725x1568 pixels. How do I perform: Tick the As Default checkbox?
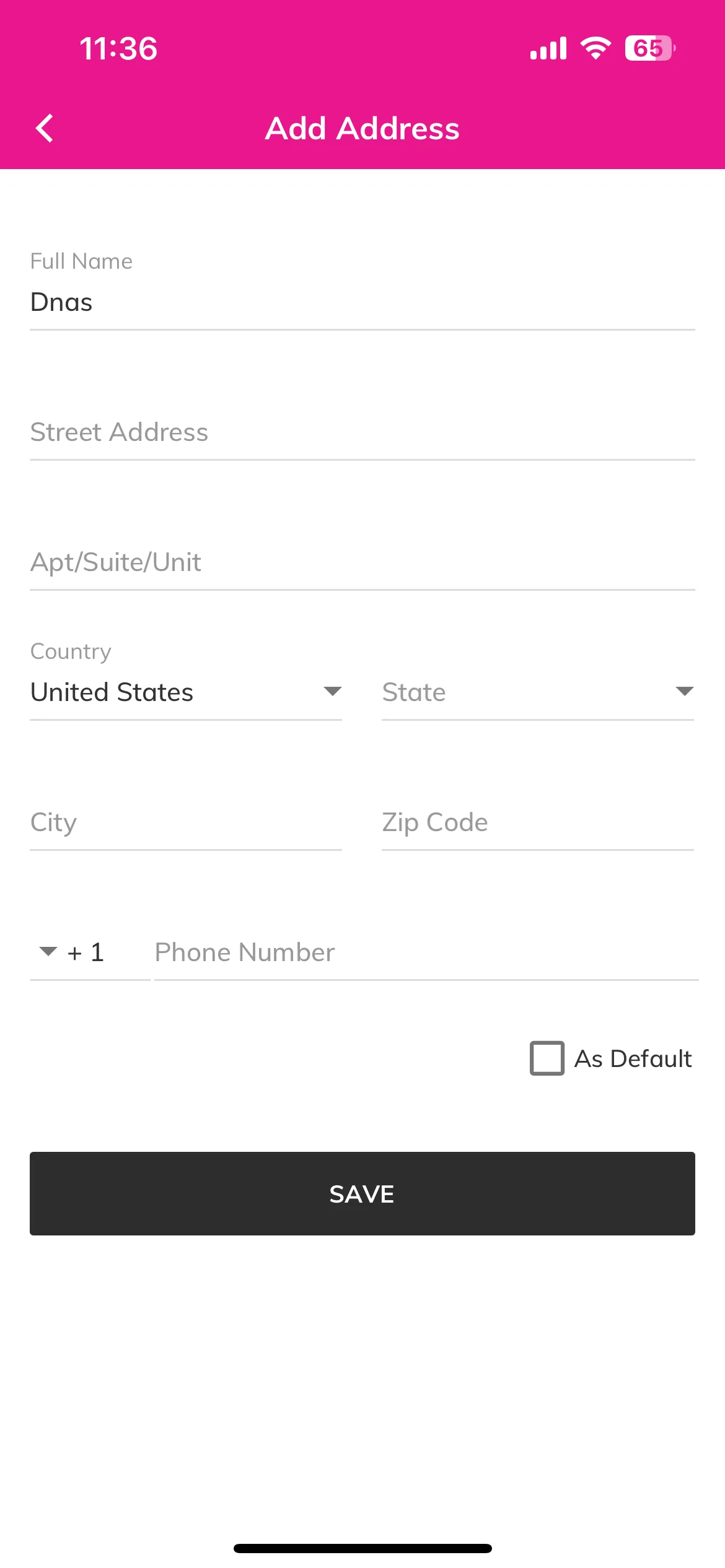[x=547, y=1058]
